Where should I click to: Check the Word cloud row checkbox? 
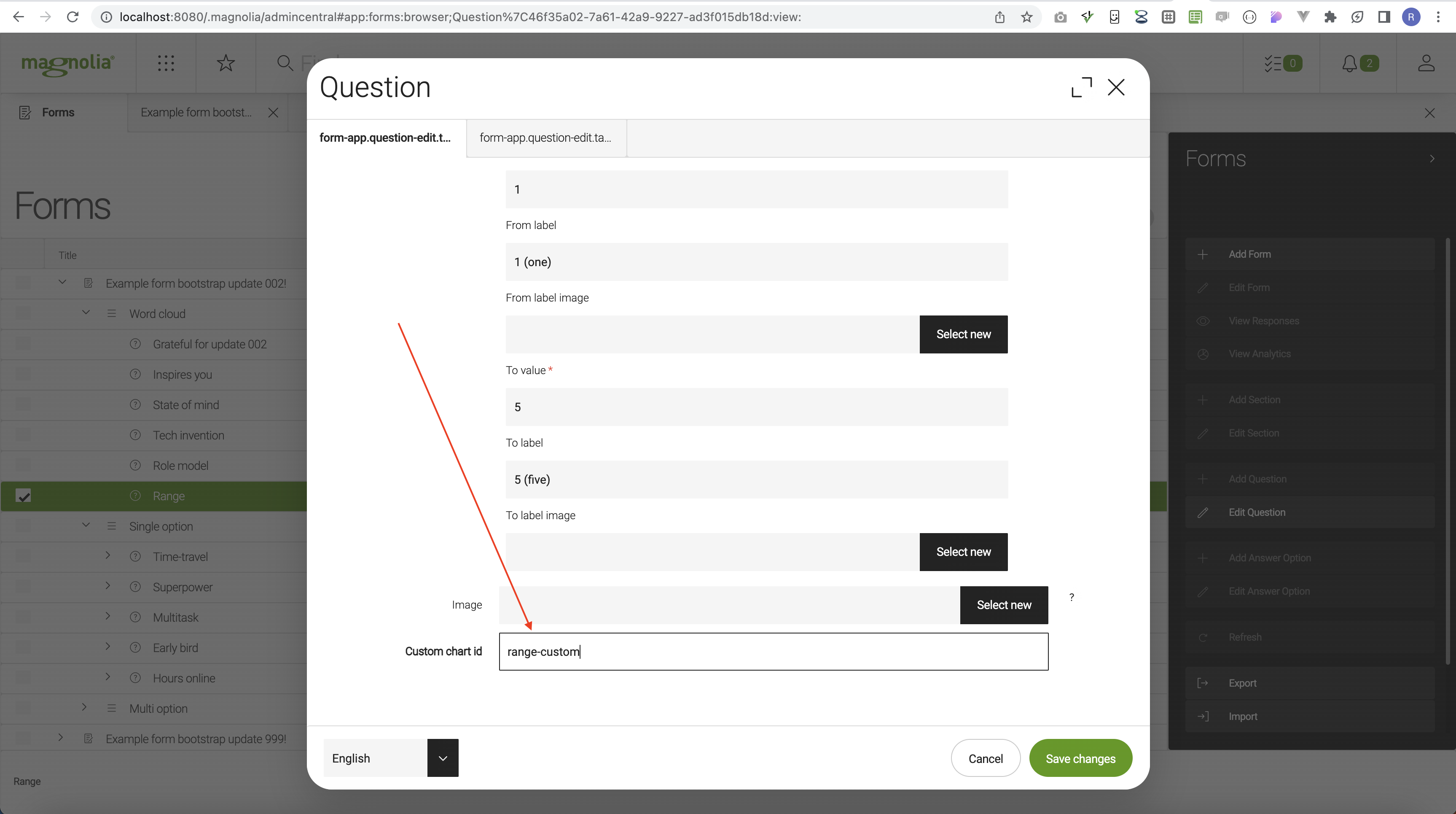pos(23,313)
